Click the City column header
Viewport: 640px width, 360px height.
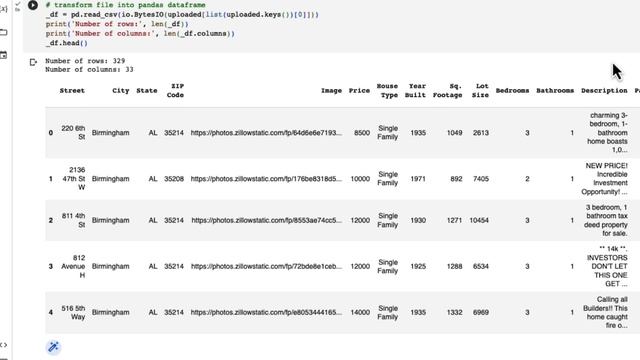(x=121, y=91)
